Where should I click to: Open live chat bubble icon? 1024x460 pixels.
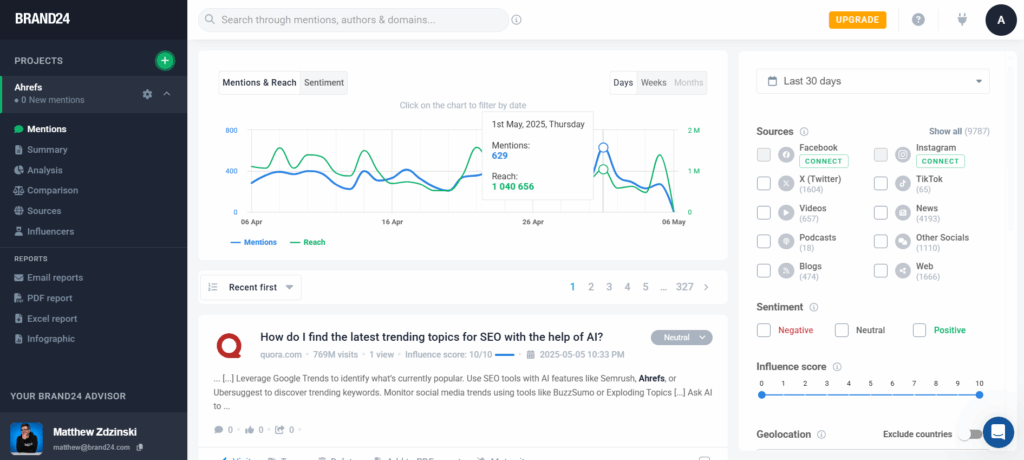pyautogui.click(x=999, y=432)
